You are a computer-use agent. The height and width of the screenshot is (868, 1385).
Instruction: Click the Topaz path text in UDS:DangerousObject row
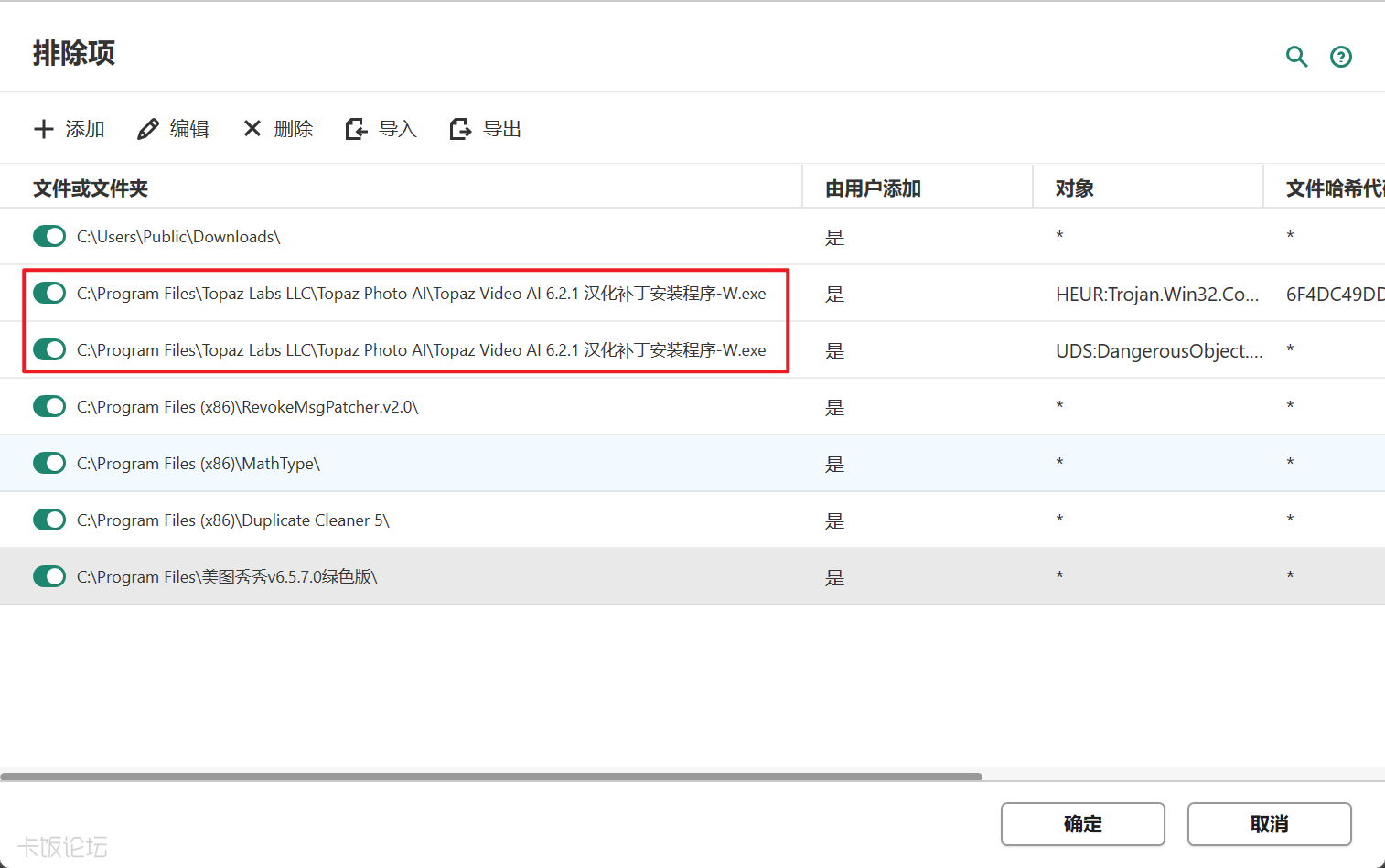coord(422,350)
